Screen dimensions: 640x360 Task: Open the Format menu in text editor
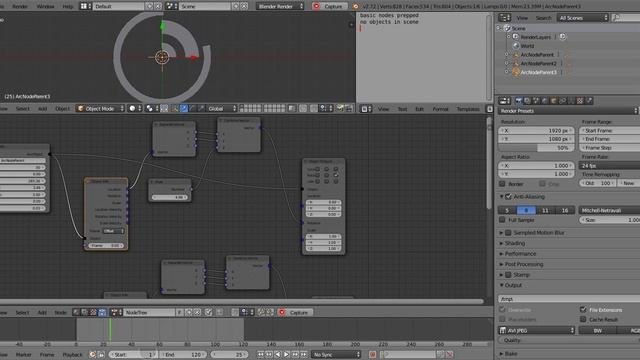tap(440, 109)
